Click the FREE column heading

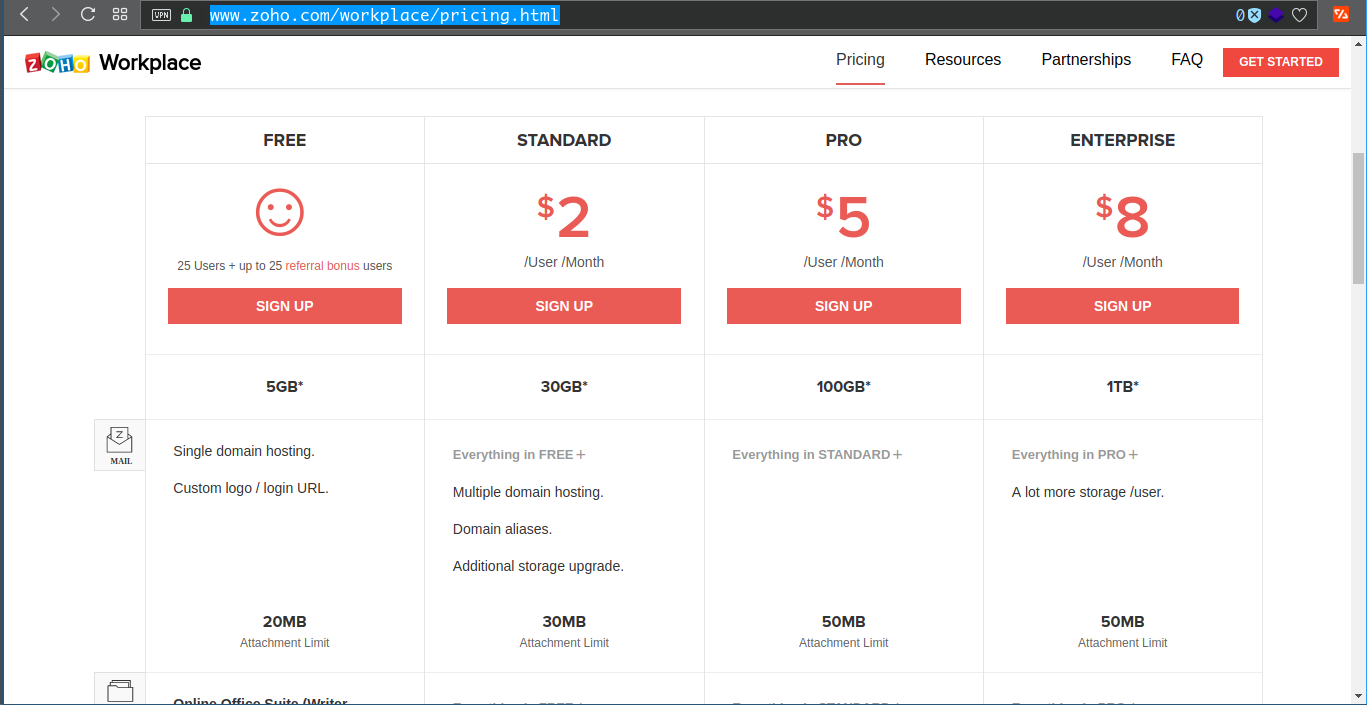point(285,140)
